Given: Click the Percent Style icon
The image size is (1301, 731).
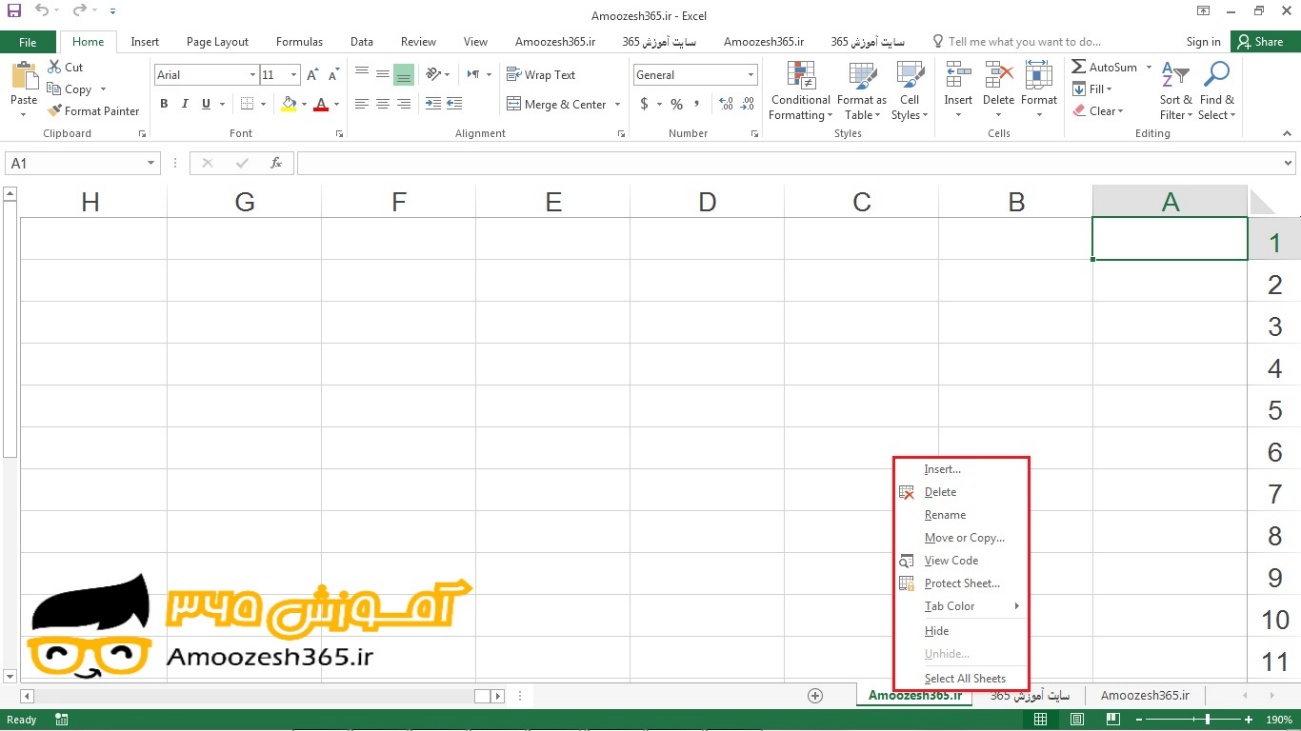Looking at the screenshot, I should pyautogui.click(x=677, y=104).
